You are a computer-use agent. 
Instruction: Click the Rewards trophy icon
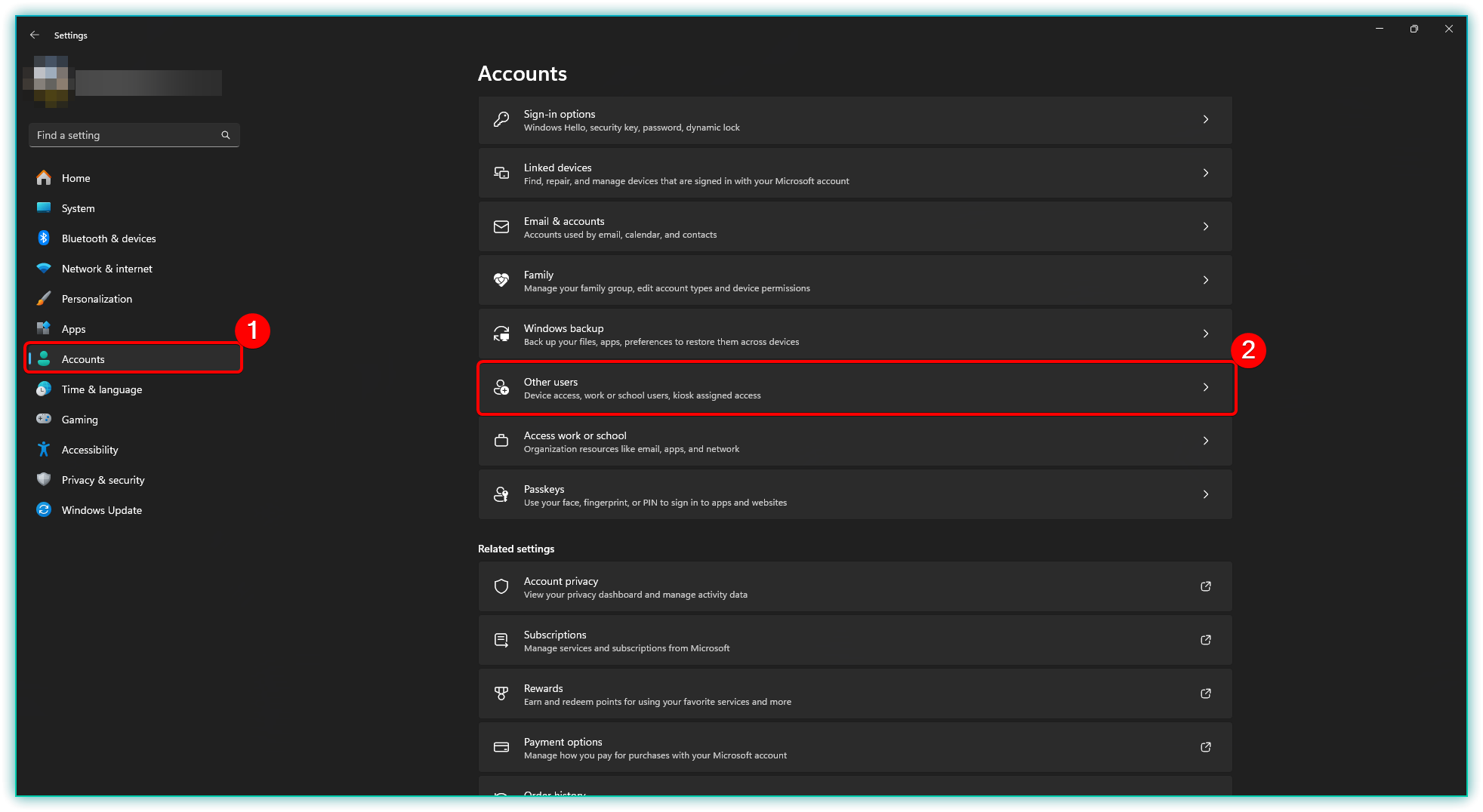click(501, 694)
